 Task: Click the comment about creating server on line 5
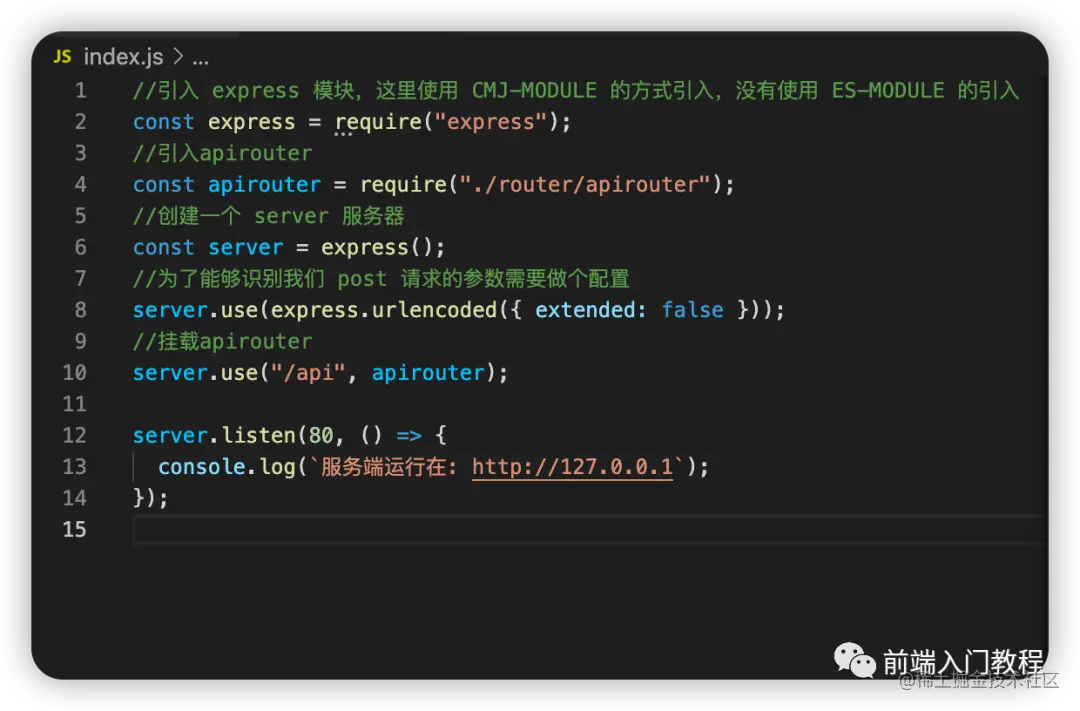pos(269,216)
